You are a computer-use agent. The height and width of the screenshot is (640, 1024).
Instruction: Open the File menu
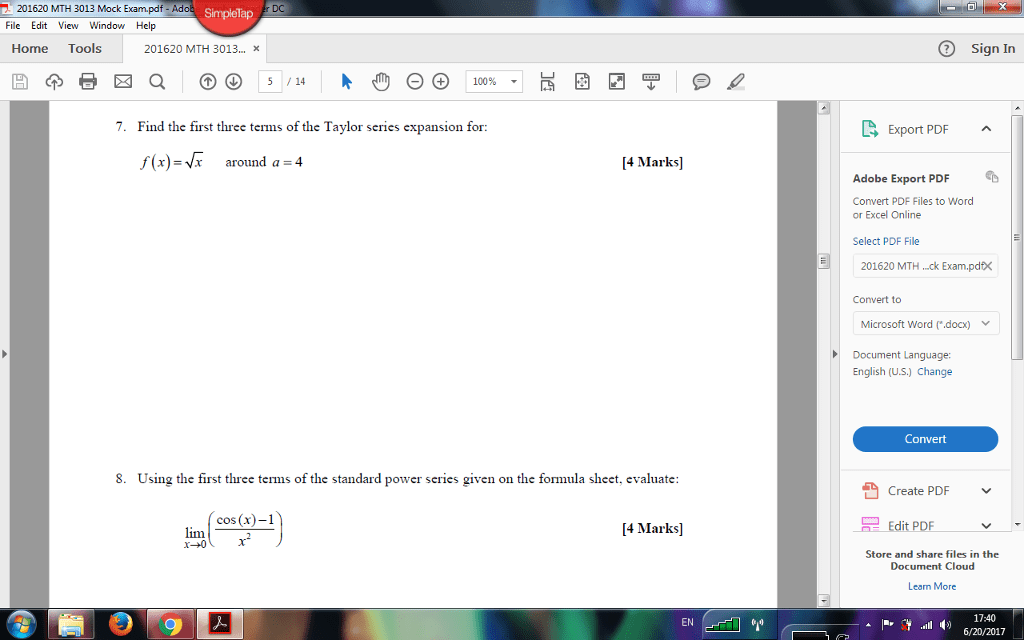click(x=12, y=25)
